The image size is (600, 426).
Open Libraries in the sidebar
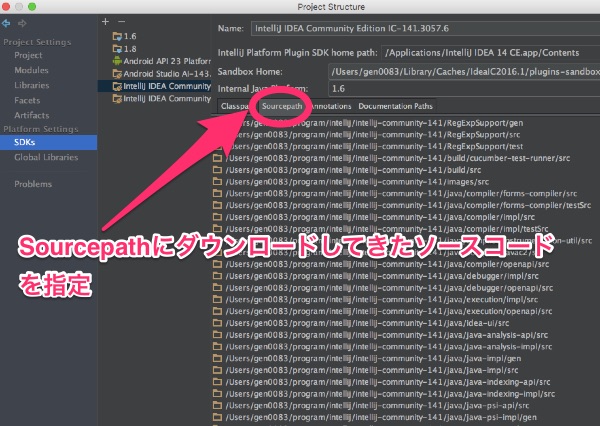point(32,85)
